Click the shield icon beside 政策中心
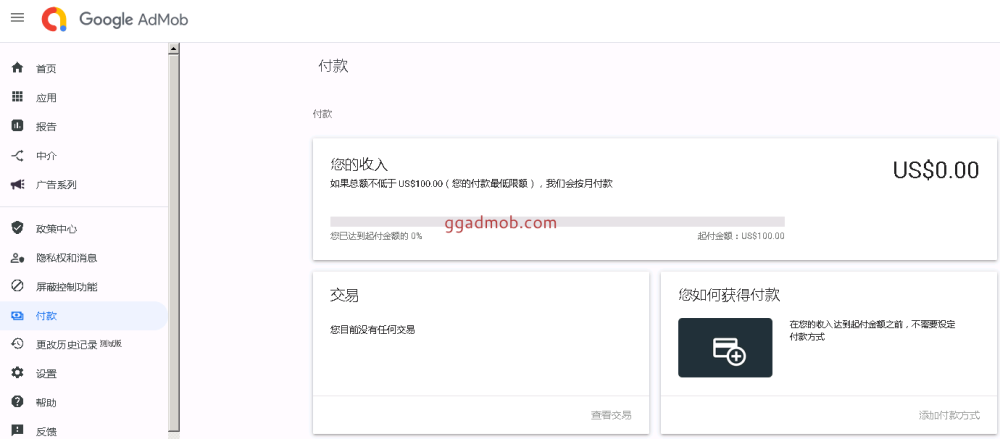The height and width of the screenshot is (439, 1000). coord(18,228)
